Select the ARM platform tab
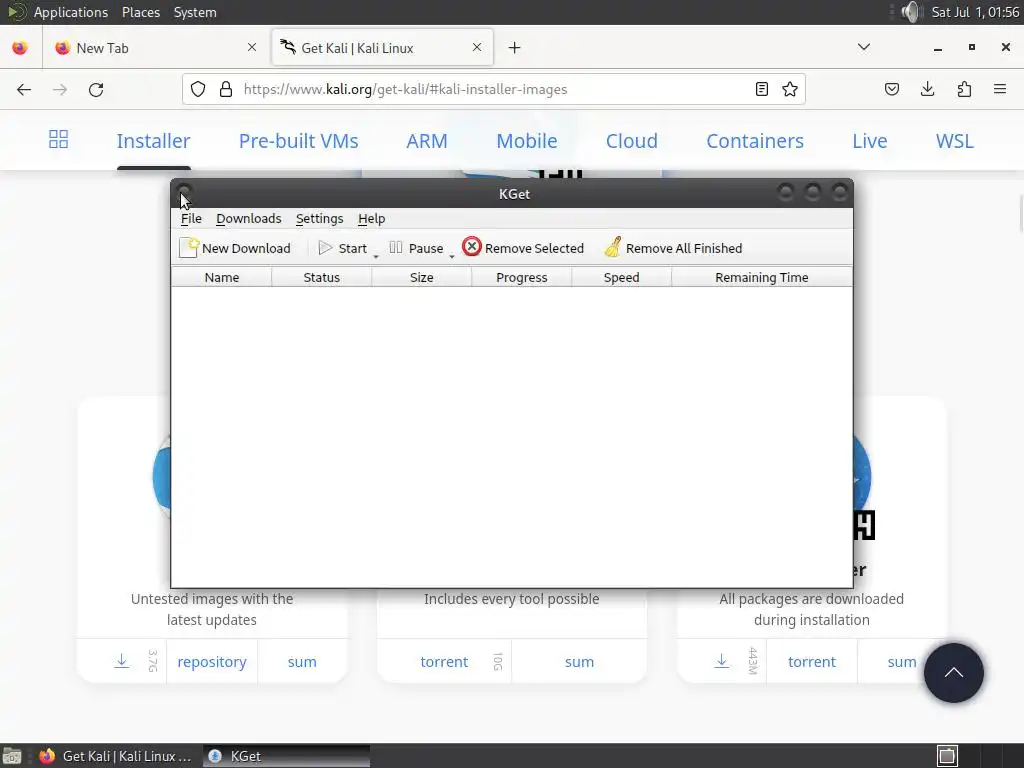 [x=427, y=141]
